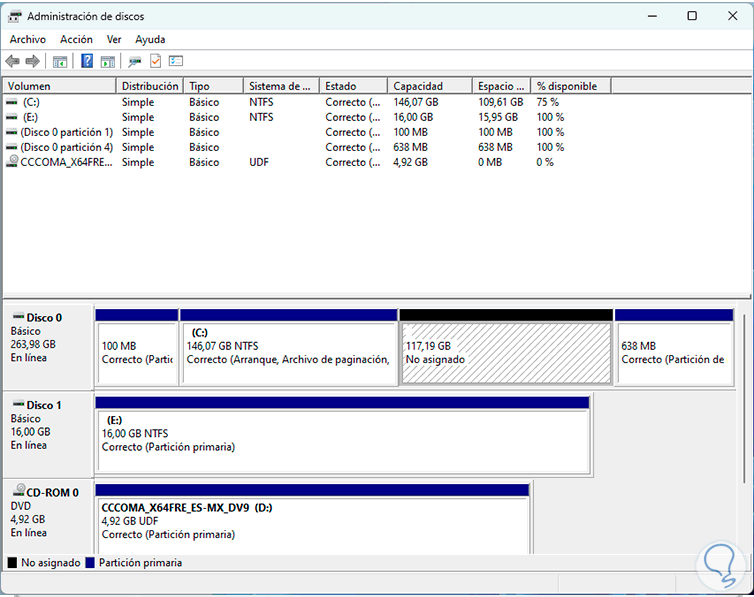This screenshot has width=754, height=597.
Task: Click the 75 % available cell
Action: click(x=548, y=102)
